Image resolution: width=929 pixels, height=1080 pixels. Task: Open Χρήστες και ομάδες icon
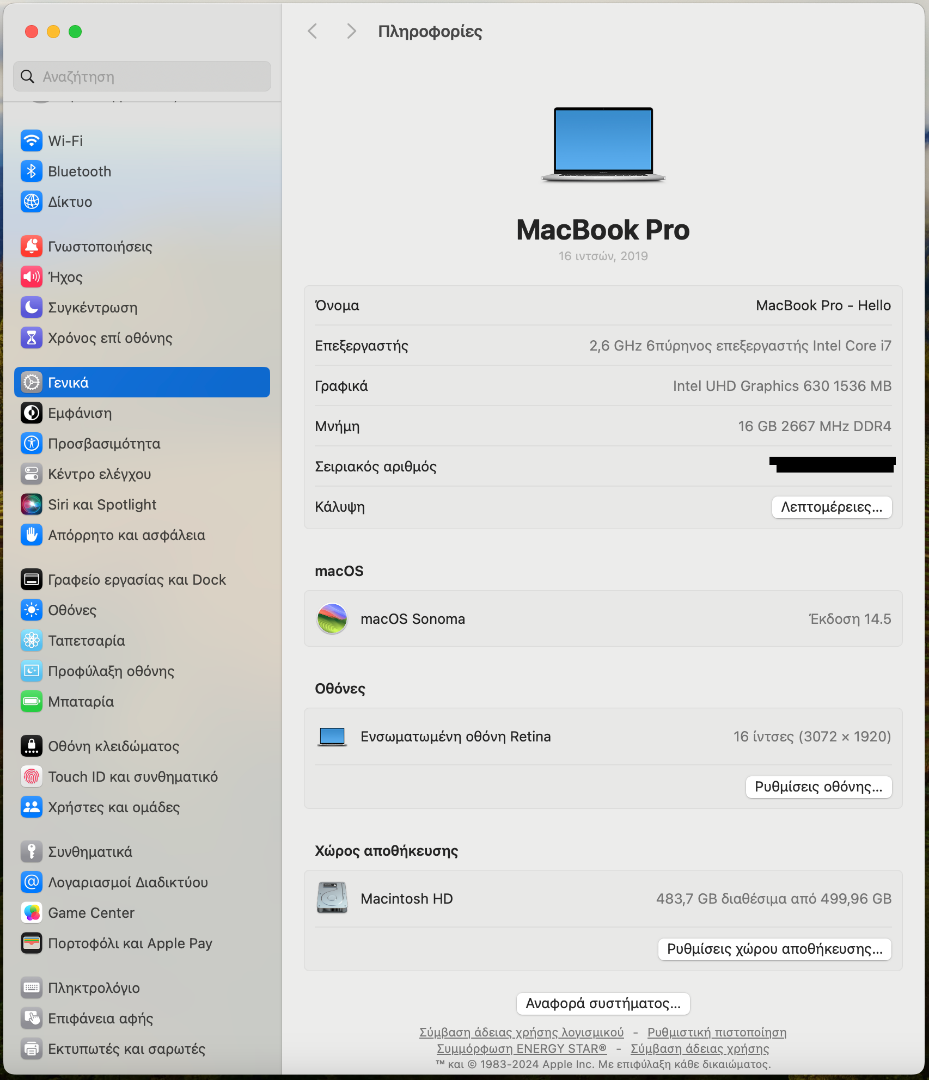pyautogui.click(x=31, y=807)
